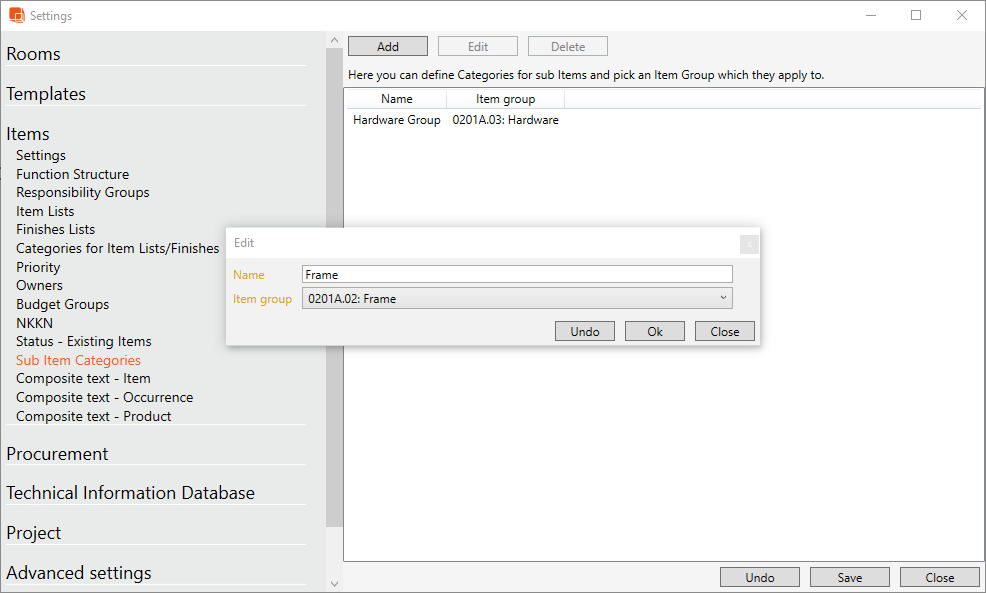Viewport: 986px width, 593px height.
Task: Click Undo in the Edit dialog
Action: pyautogui.click(x=585, y=331)
